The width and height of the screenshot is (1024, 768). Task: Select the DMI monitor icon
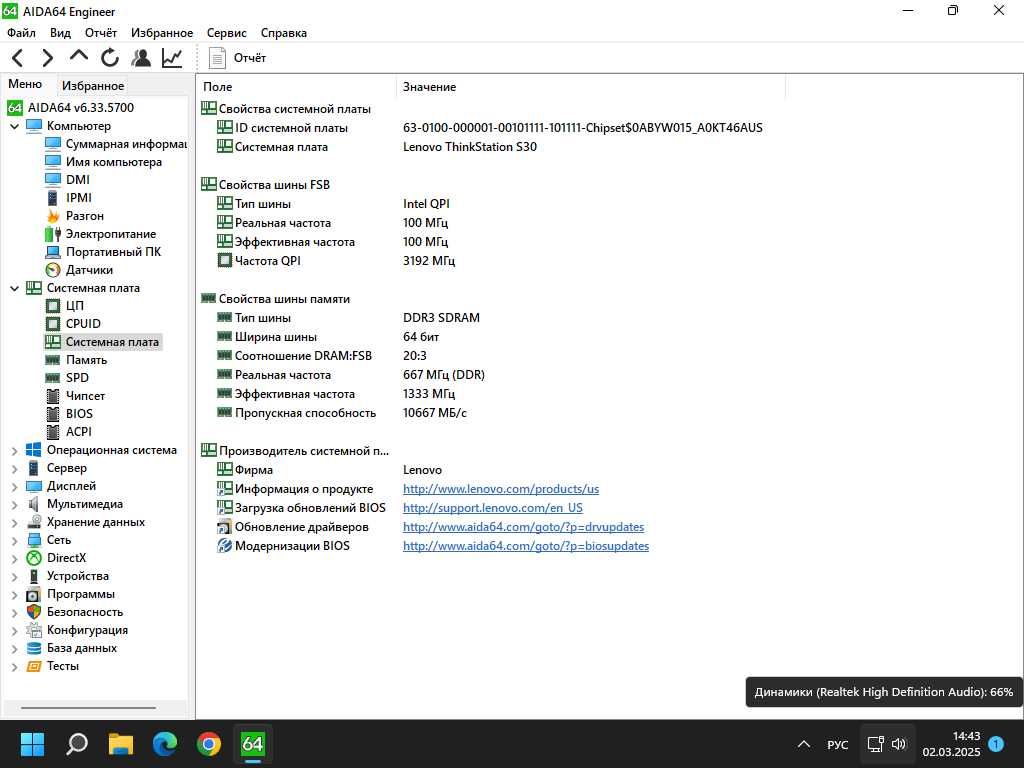[x=53, y=180]
